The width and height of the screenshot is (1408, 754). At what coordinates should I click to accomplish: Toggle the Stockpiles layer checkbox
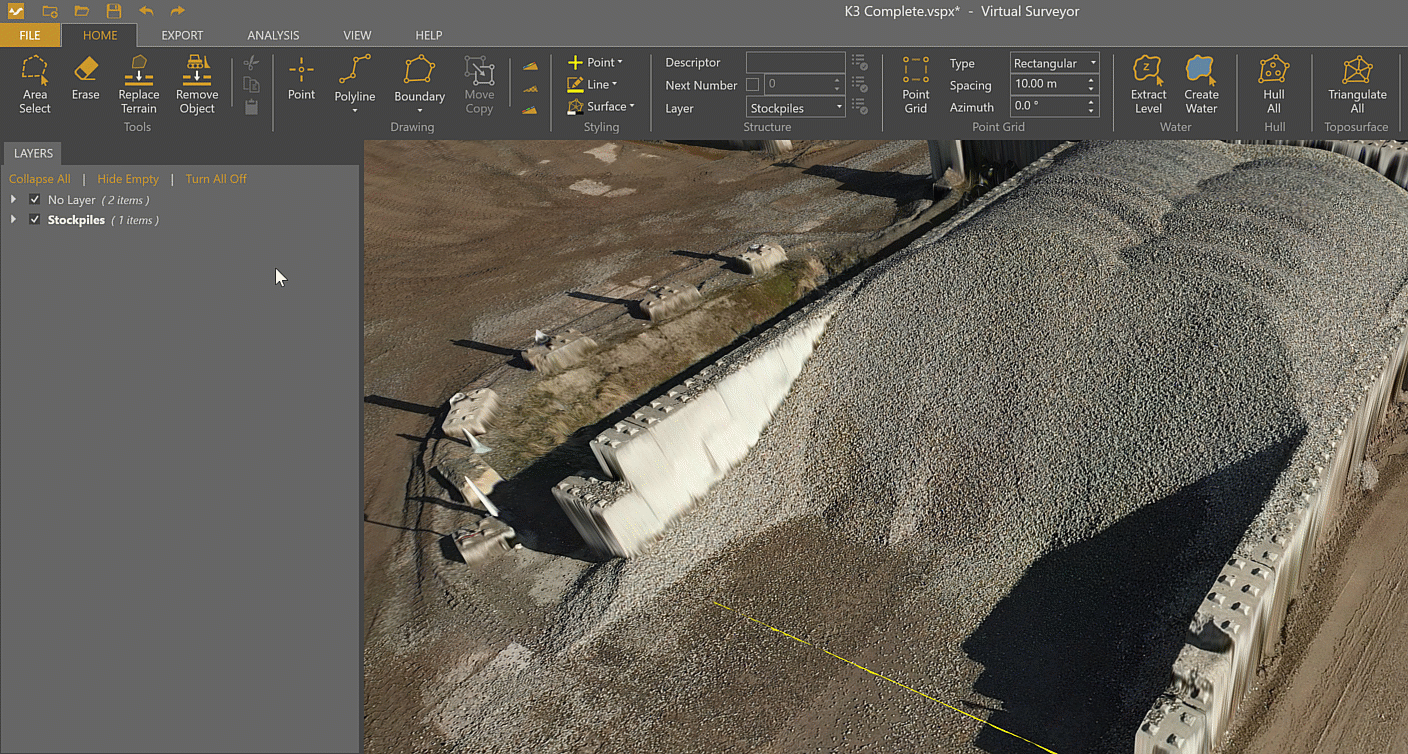click(x=35, y=219)
